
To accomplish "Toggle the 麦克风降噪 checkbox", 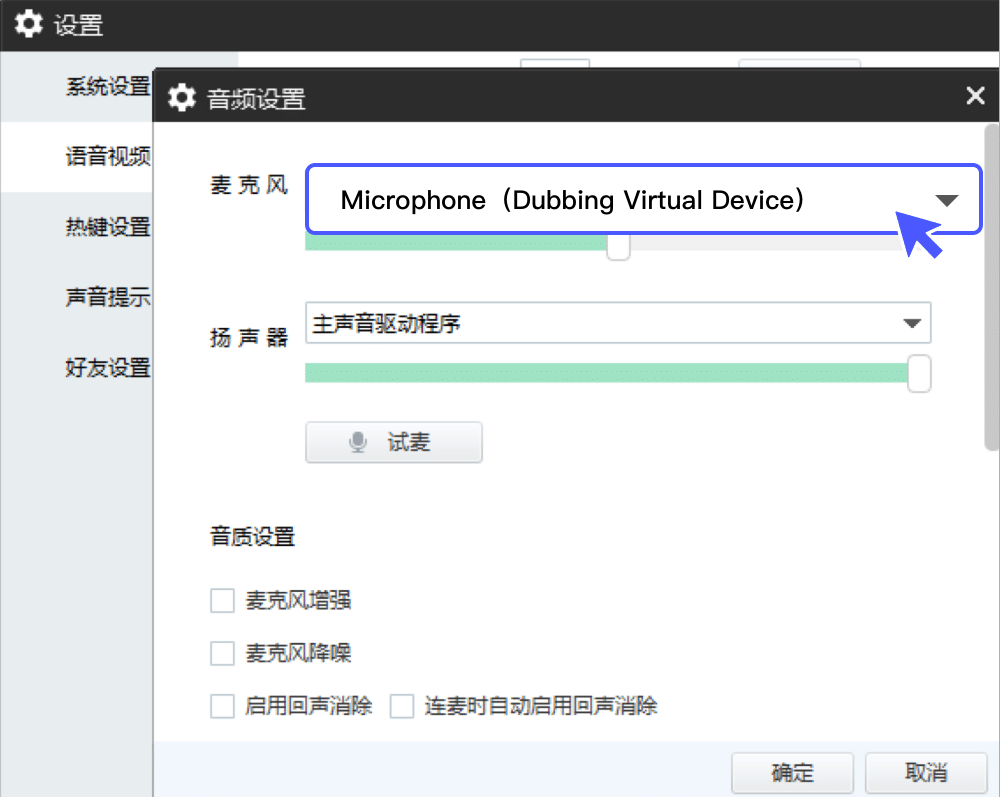I will 222,654.
